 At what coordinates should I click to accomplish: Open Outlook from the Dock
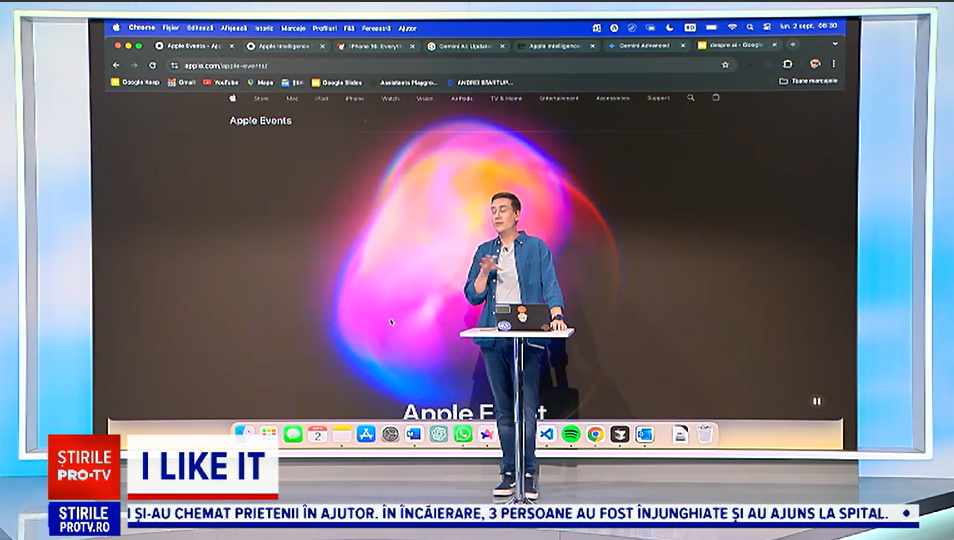[644, 434]
